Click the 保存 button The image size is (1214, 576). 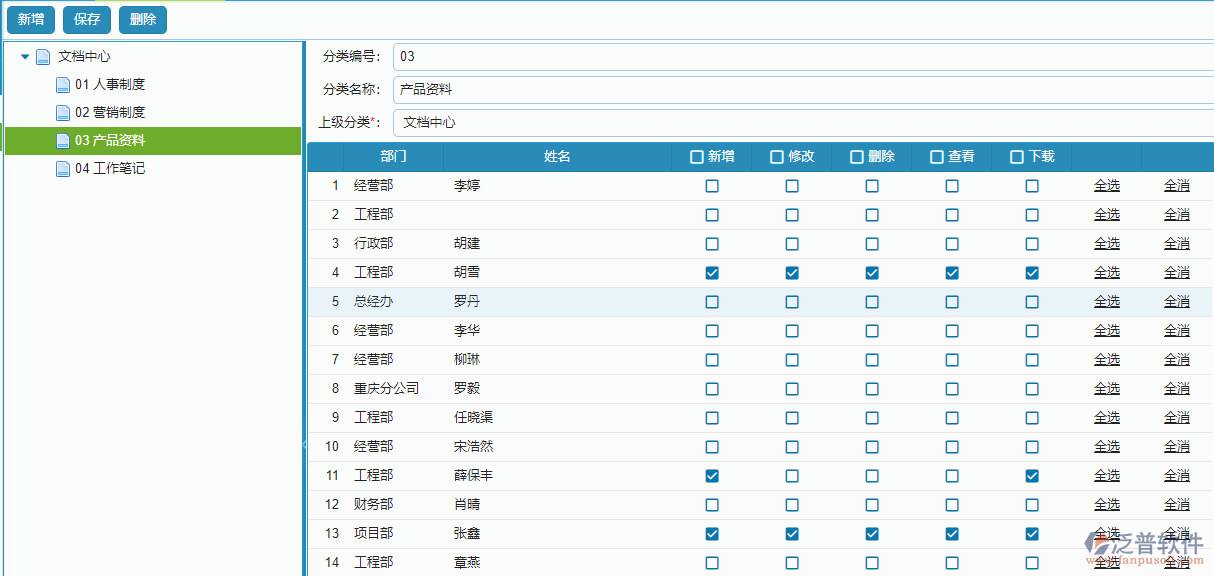click(86, 18)
